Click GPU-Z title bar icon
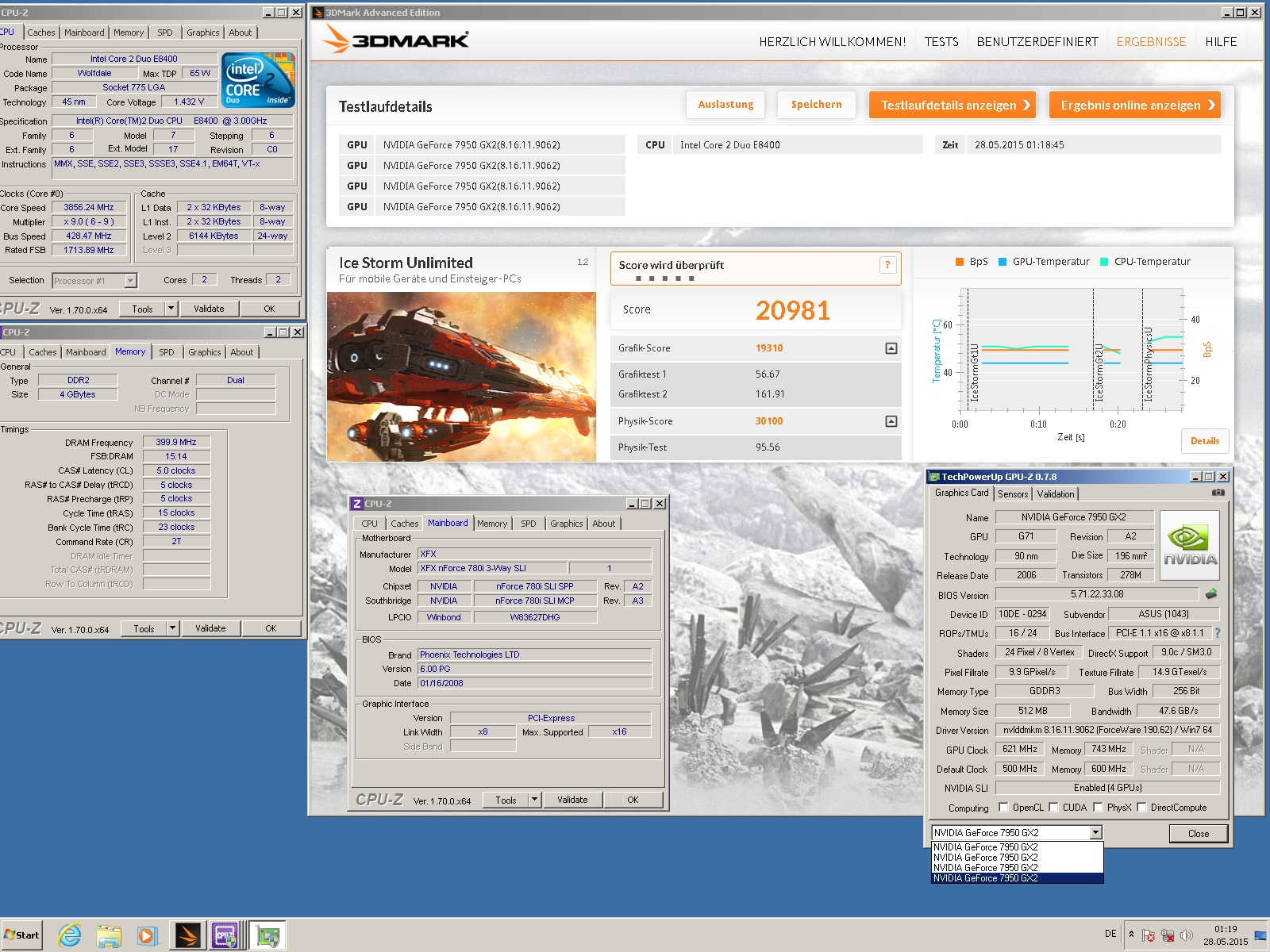 click(x=935, y=477)
